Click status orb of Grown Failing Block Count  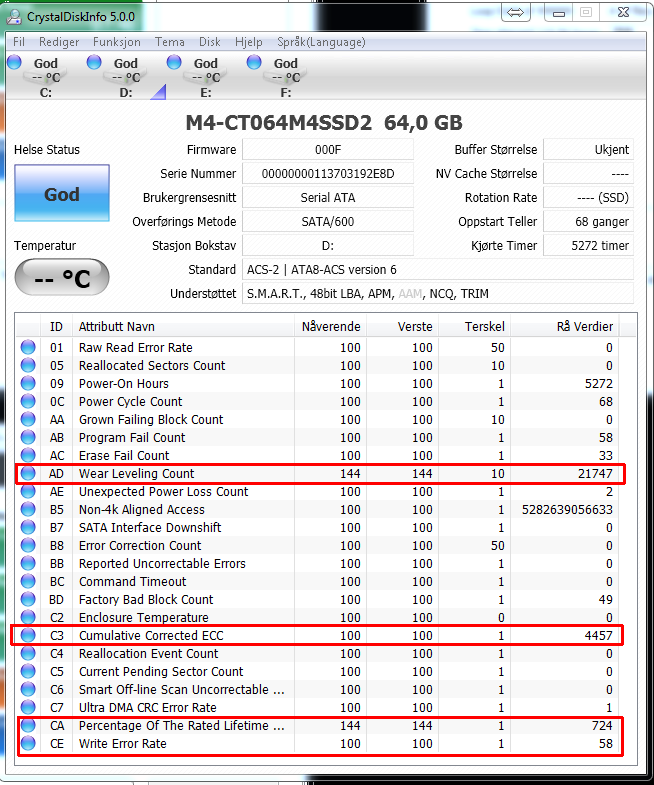[x=28, y=419]
